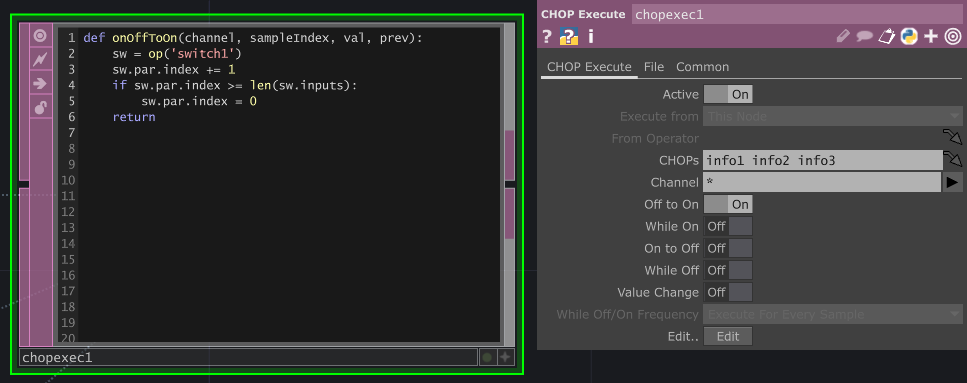Enable the While Off toggle

tap(728, 270)
